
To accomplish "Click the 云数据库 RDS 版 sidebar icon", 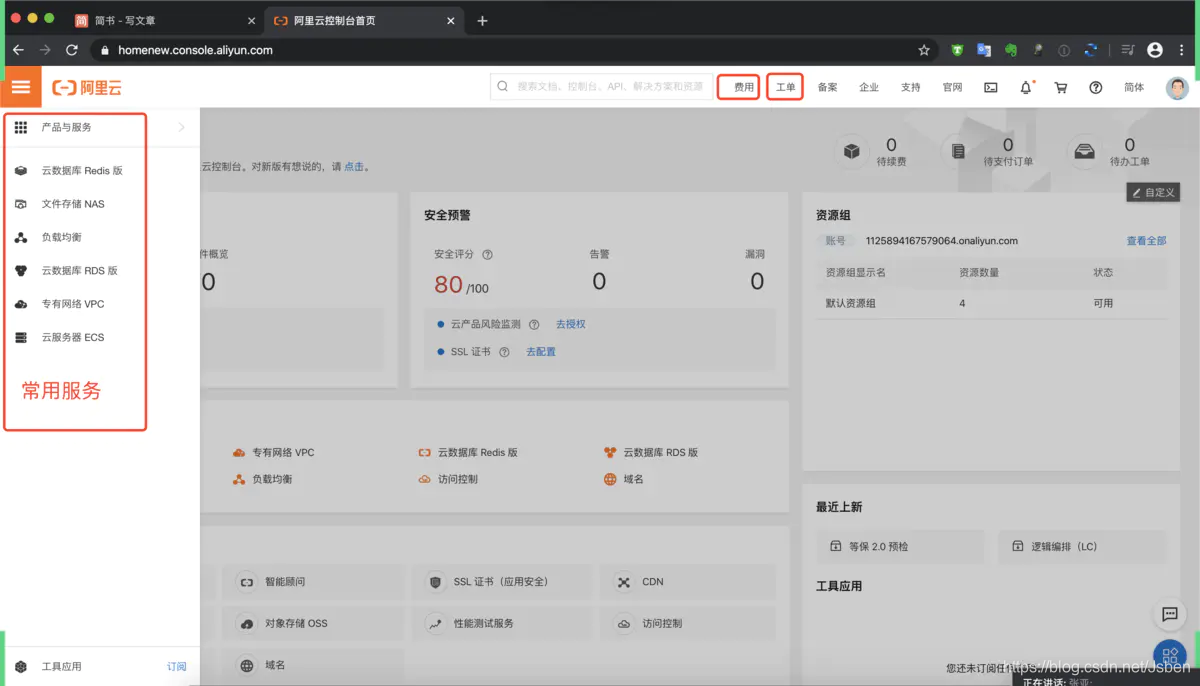I will point(21,271).
